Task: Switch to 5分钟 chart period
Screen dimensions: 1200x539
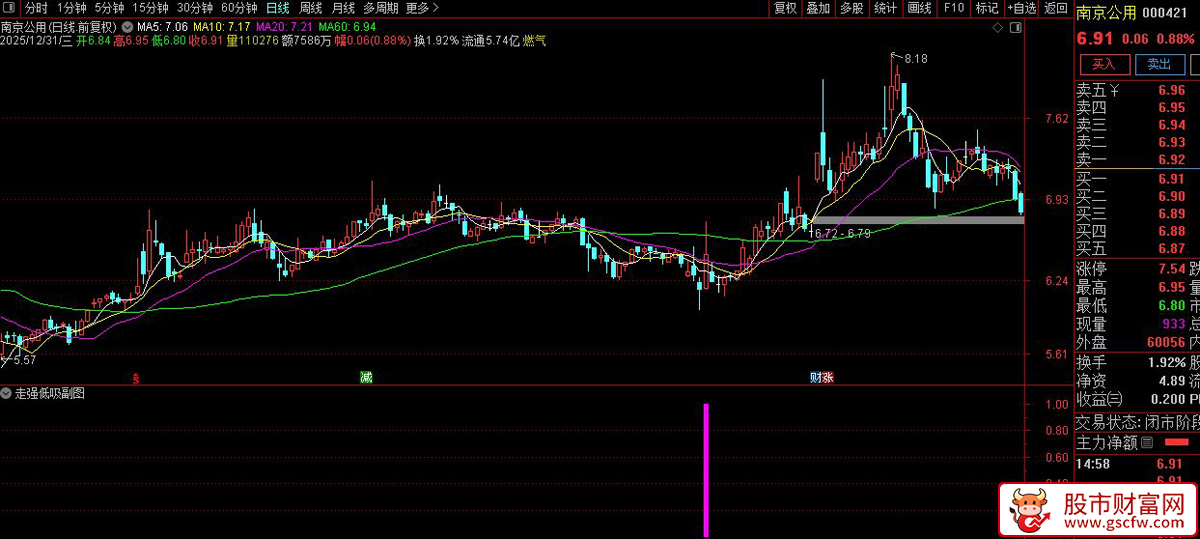Action: pyautogui.click(x=110, y=8)
